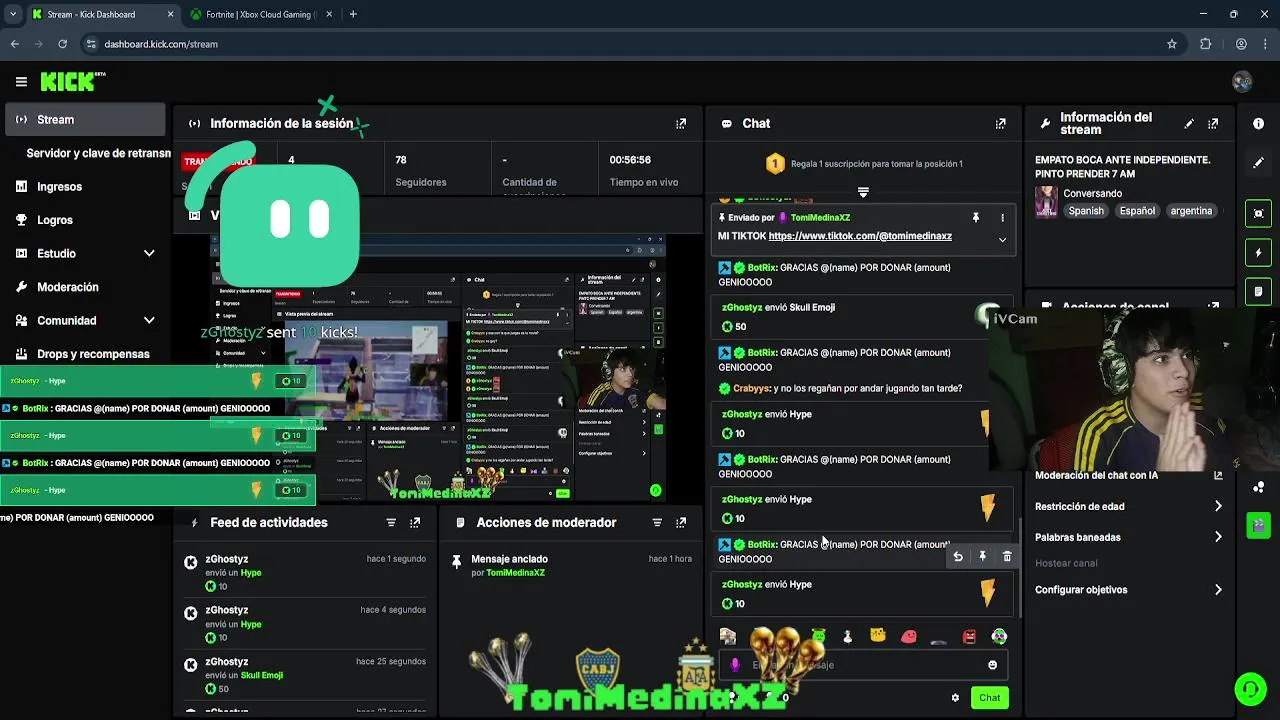
Task: Open chat settings gear icon
Action: [x=955, y=698]
